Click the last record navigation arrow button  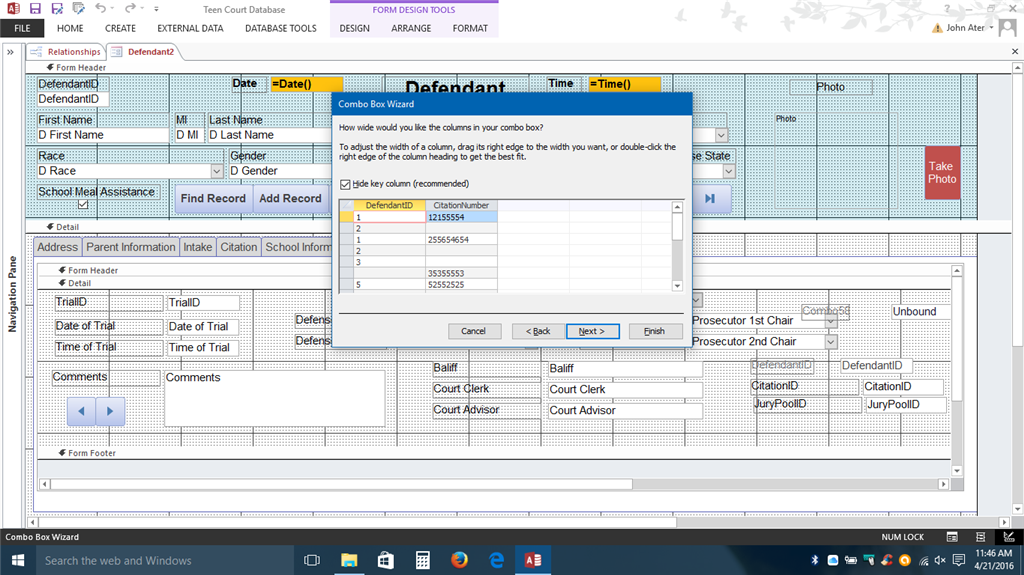(x=710, y=198)
